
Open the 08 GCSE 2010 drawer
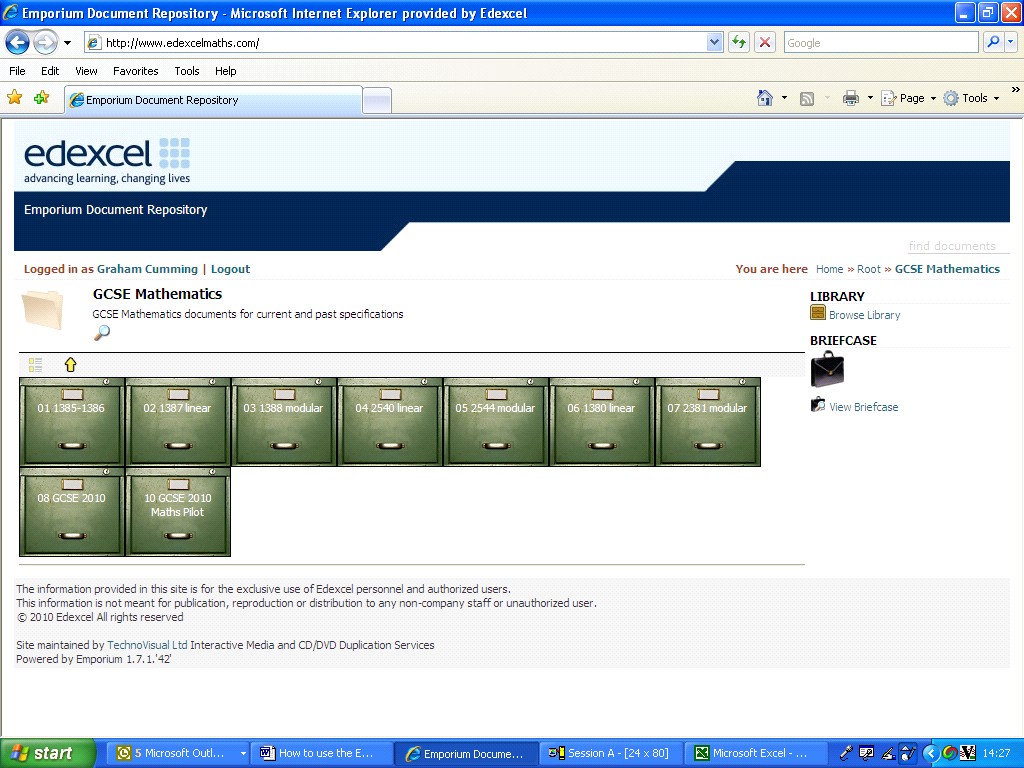pos(71,512)
